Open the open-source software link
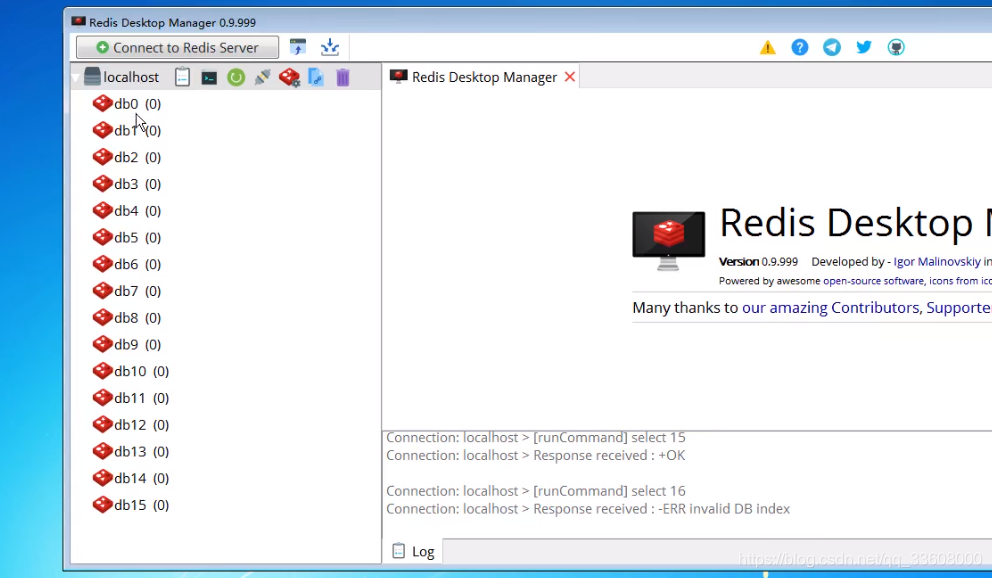This screenshot has height=578, width=992. tap(873, 281)
